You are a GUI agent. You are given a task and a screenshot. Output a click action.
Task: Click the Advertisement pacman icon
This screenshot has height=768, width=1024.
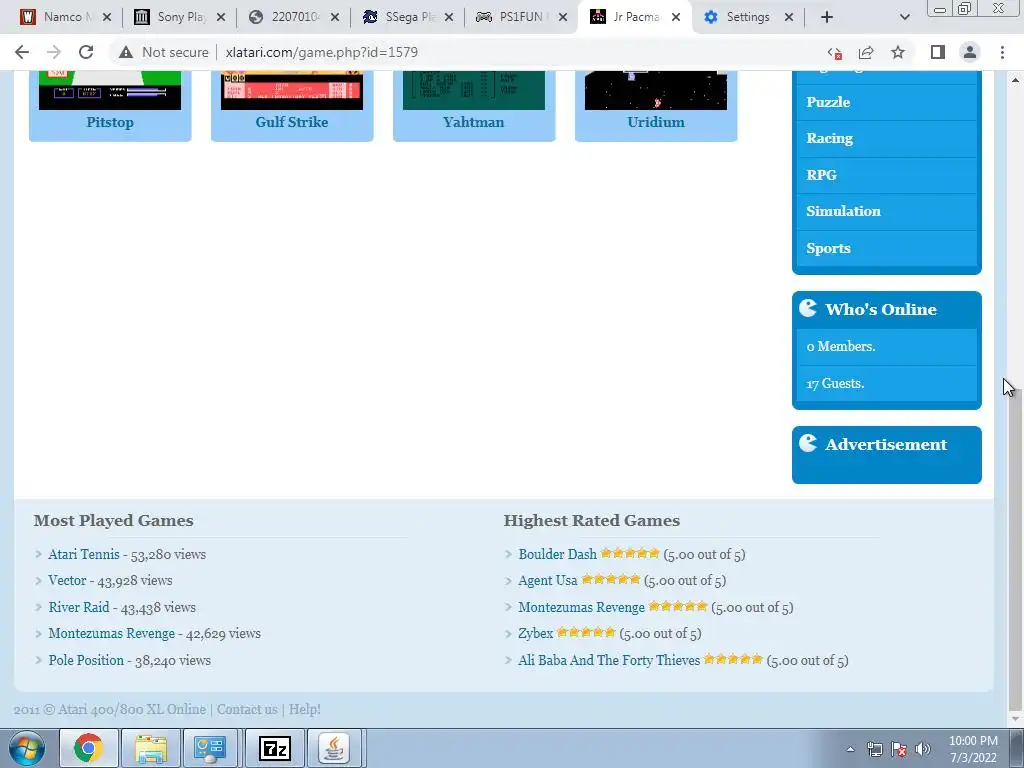[x=808, y=443]
